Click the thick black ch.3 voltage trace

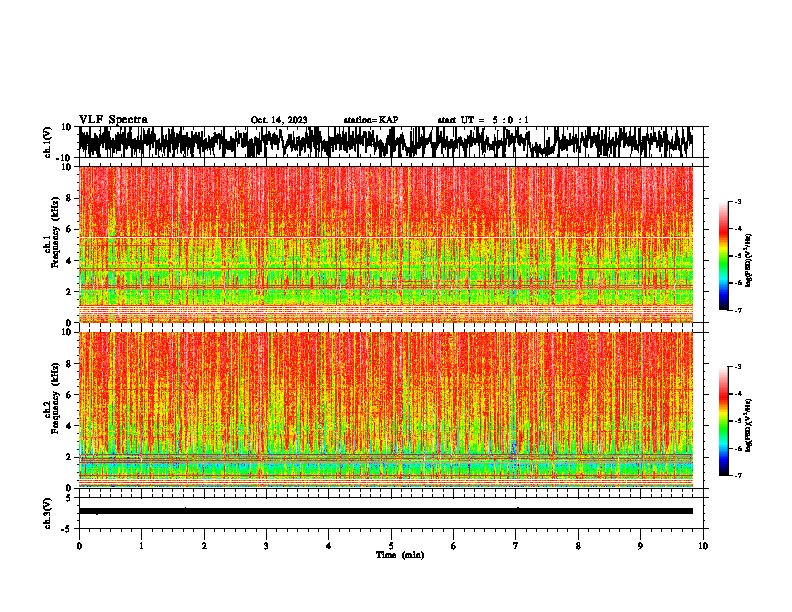point(385,511)
